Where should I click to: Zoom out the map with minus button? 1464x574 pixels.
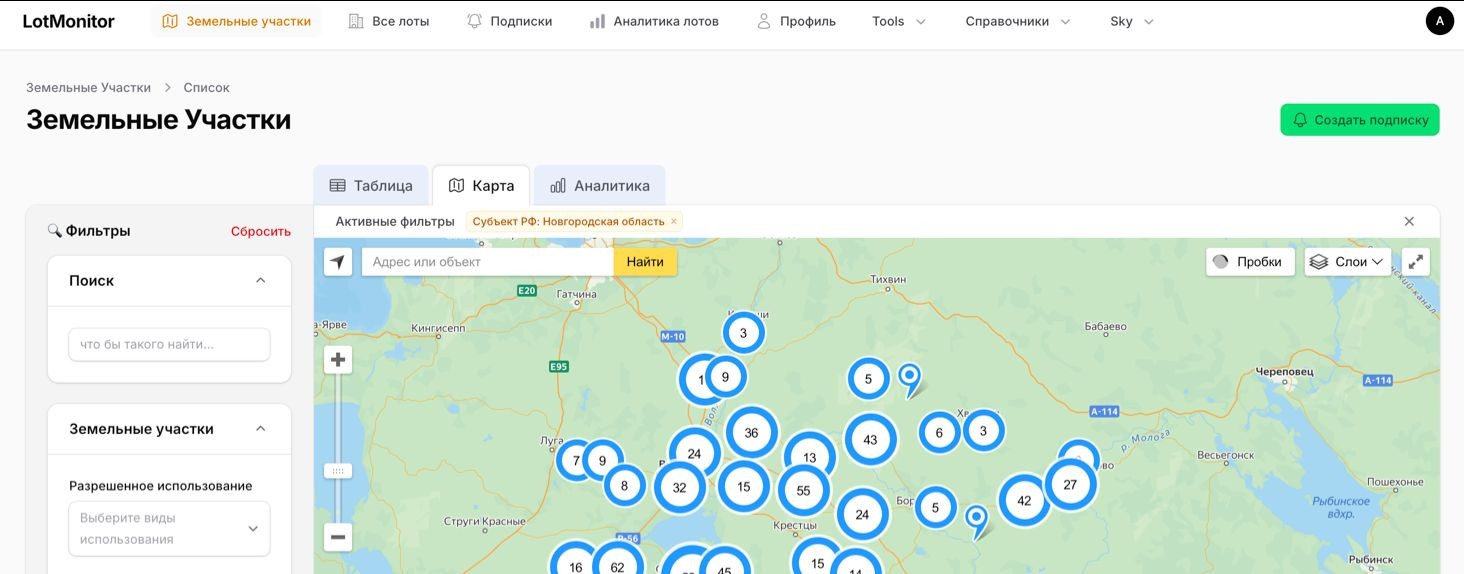[x=338, y=537]
